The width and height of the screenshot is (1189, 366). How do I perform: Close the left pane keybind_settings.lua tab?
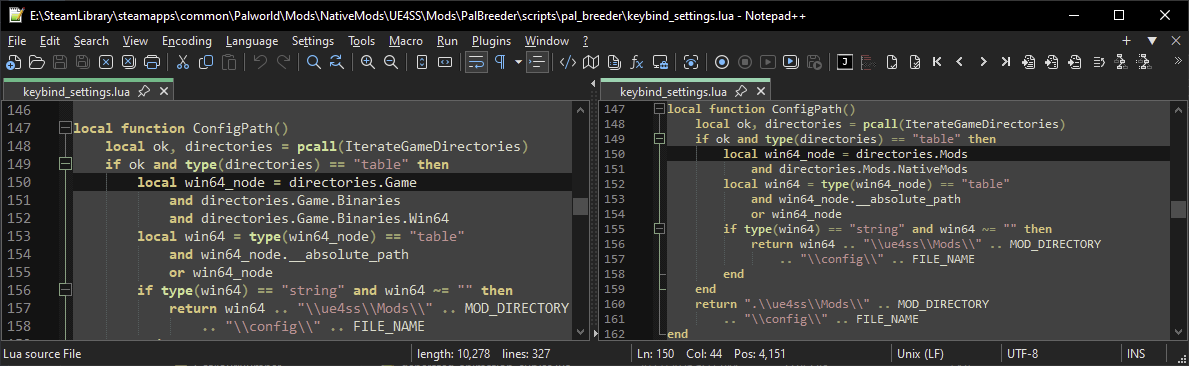tap(164, 92)
